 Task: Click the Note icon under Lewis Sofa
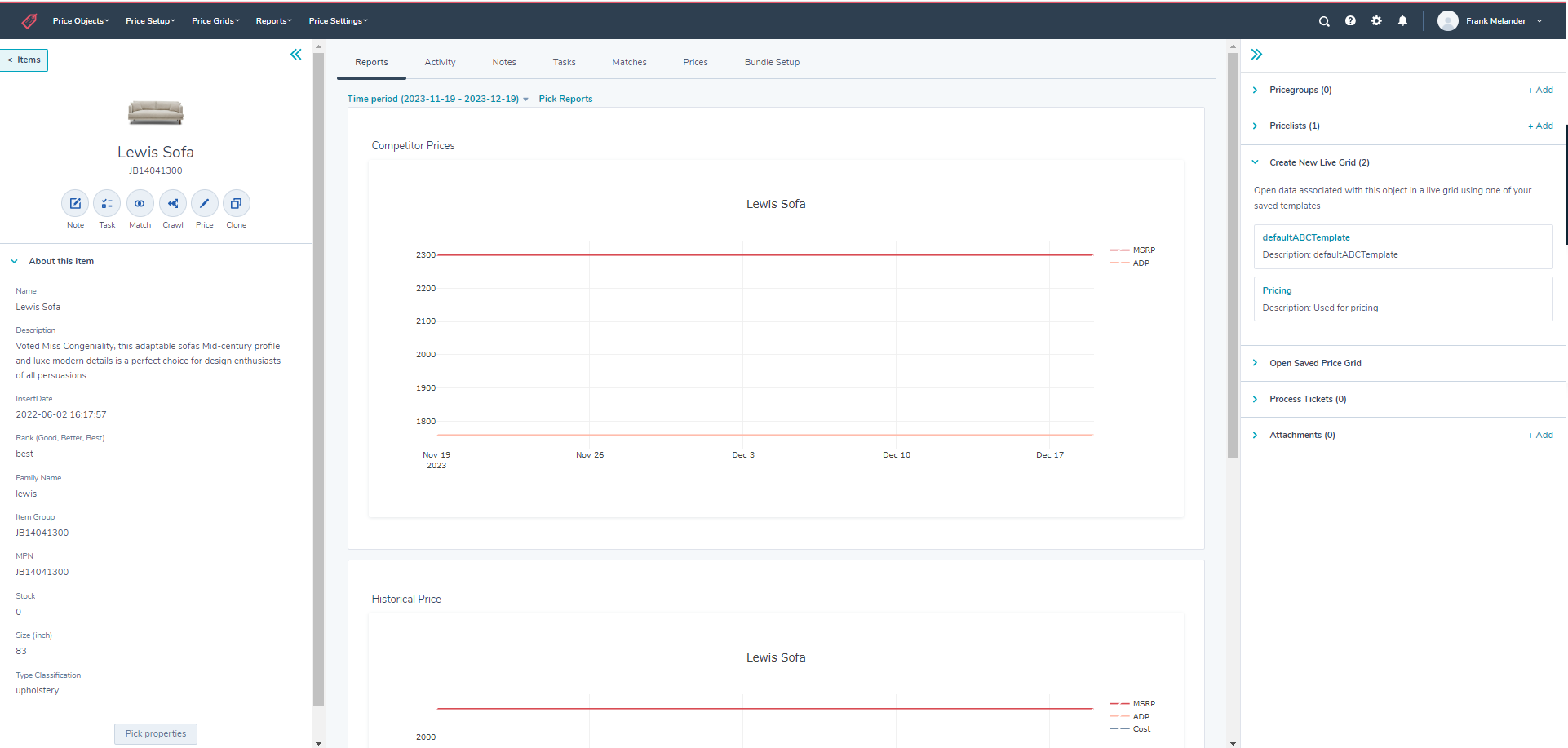pyautogui.click(x=75, y=204)
